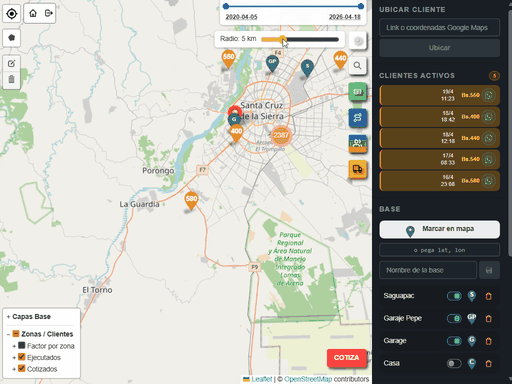Click the 440 marker at map top right

(x=340, y=60)
